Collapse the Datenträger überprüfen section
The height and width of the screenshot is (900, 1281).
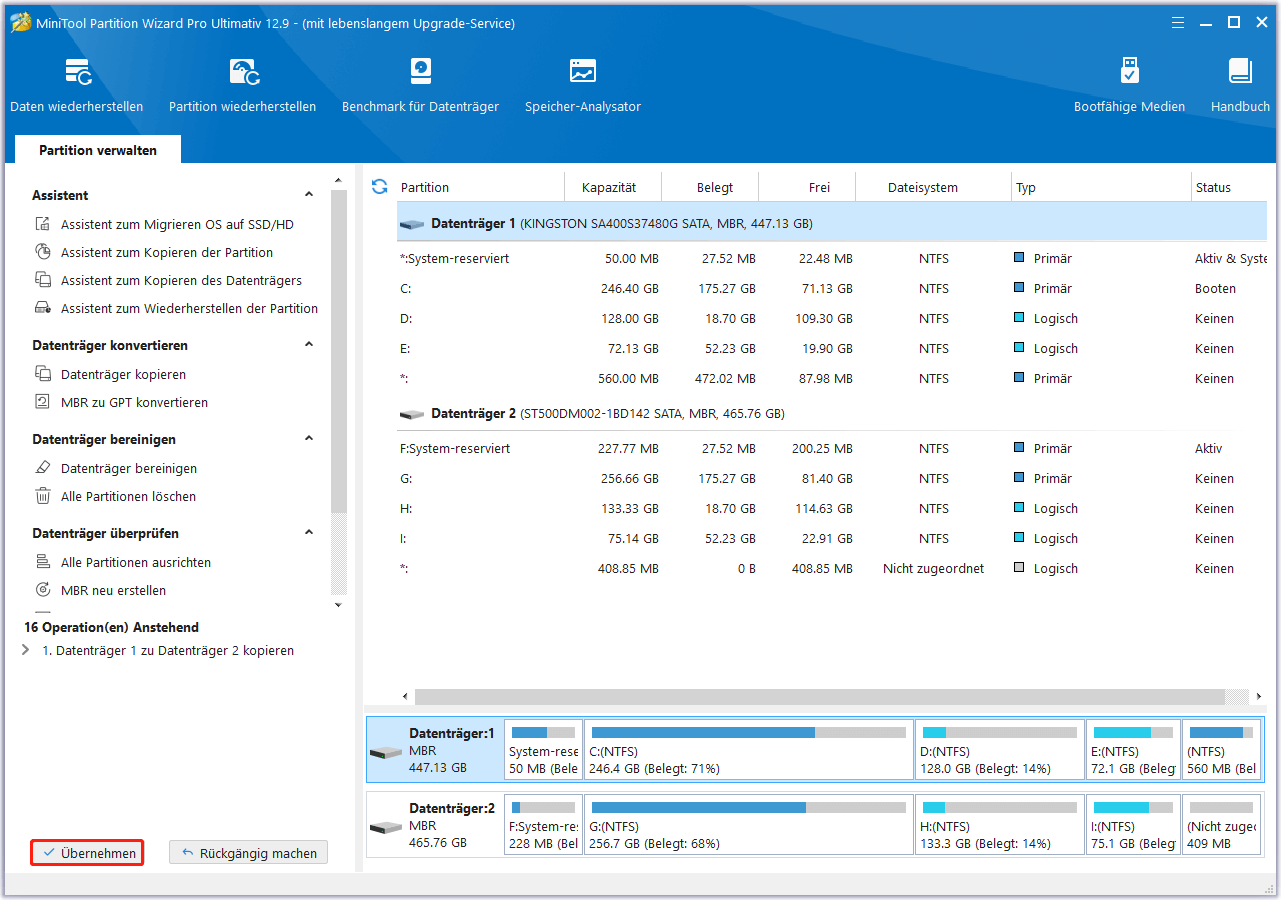309,533
